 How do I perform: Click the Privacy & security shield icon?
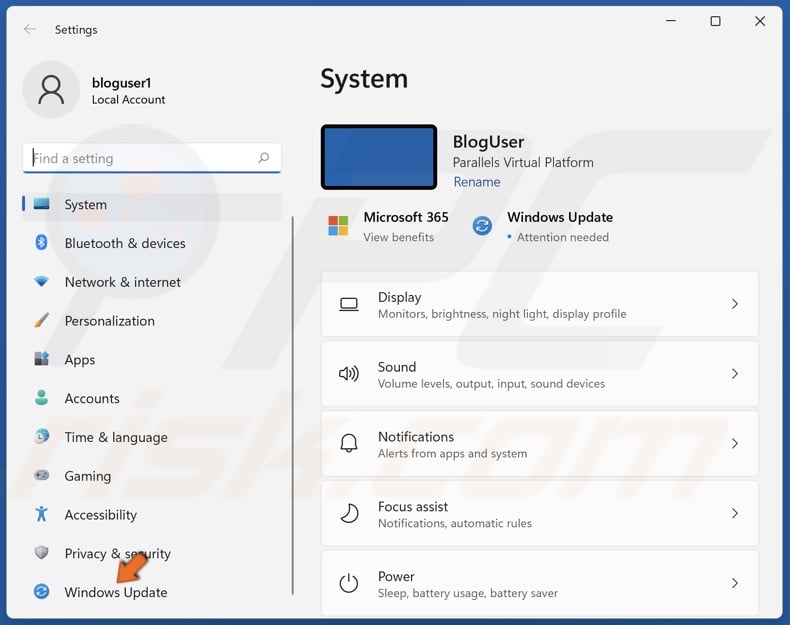point(41,553)
